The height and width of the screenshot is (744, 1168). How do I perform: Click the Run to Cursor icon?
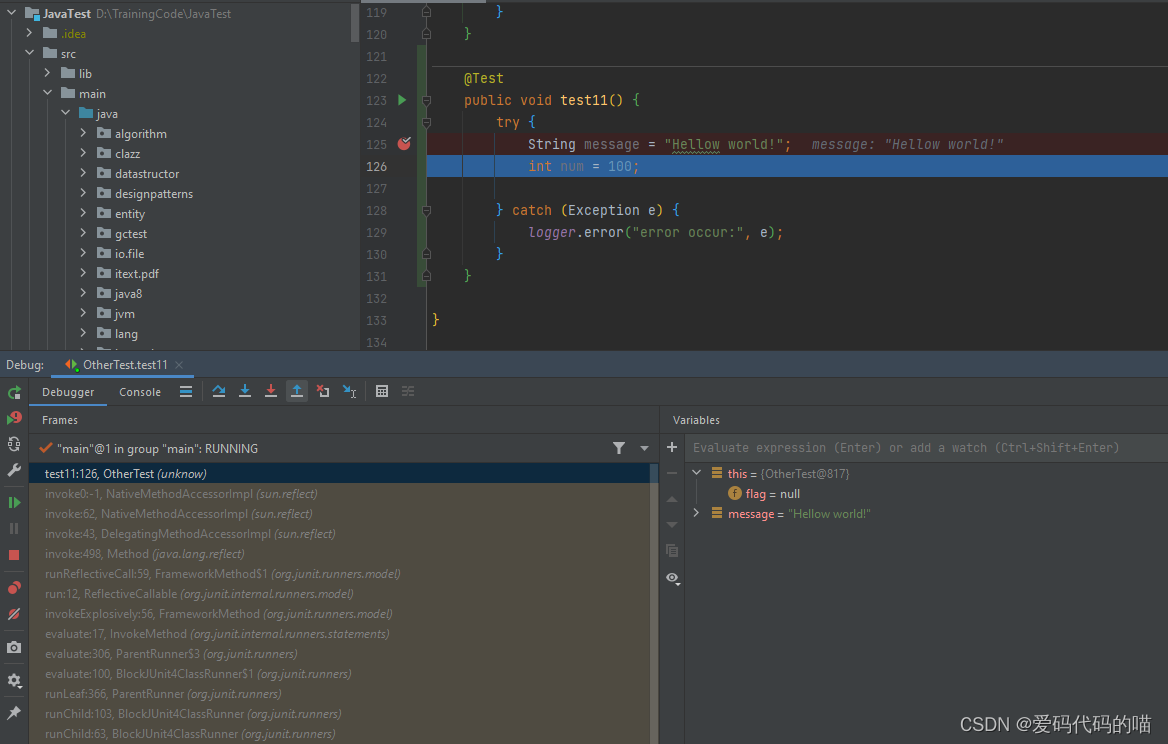click(349, 391)
